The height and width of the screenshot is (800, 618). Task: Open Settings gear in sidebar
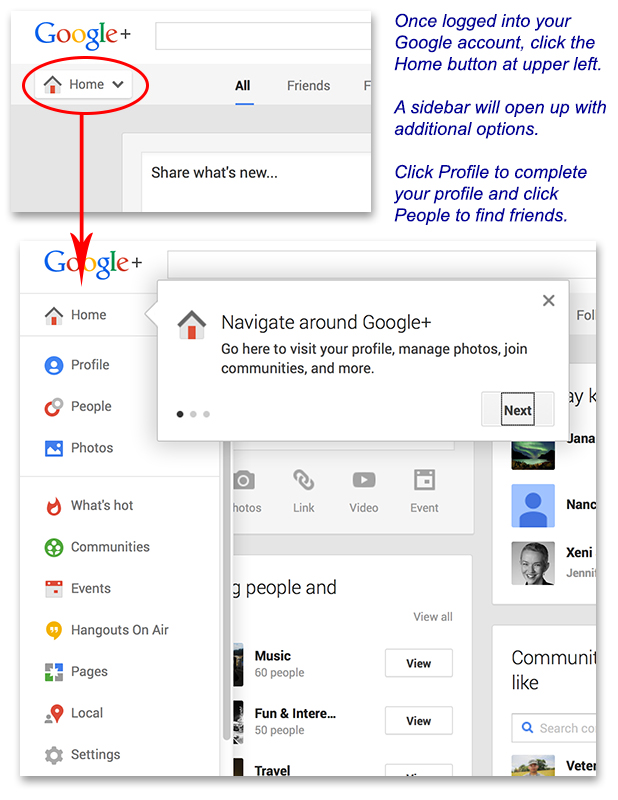tap(54, 755)
